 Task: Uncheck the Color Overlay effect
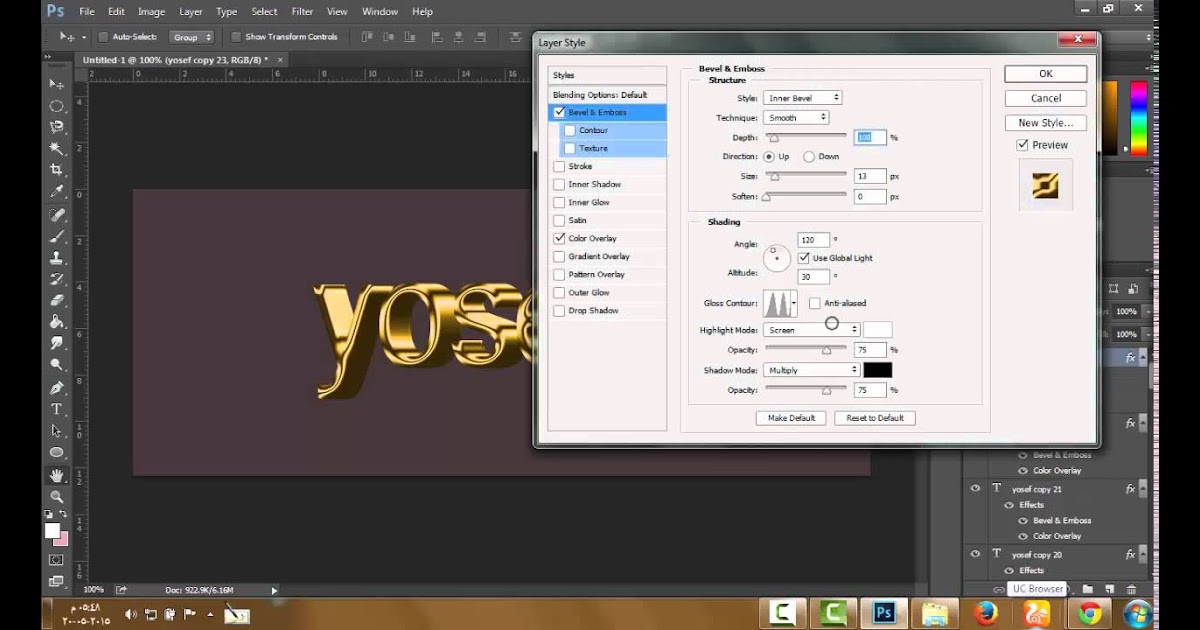point(559,238)
